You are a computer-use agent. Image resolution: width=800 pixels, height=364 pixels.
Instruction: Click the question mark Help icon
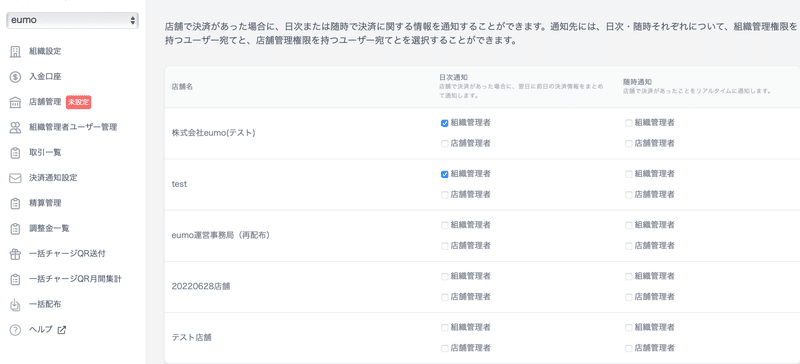coord(15,330)
